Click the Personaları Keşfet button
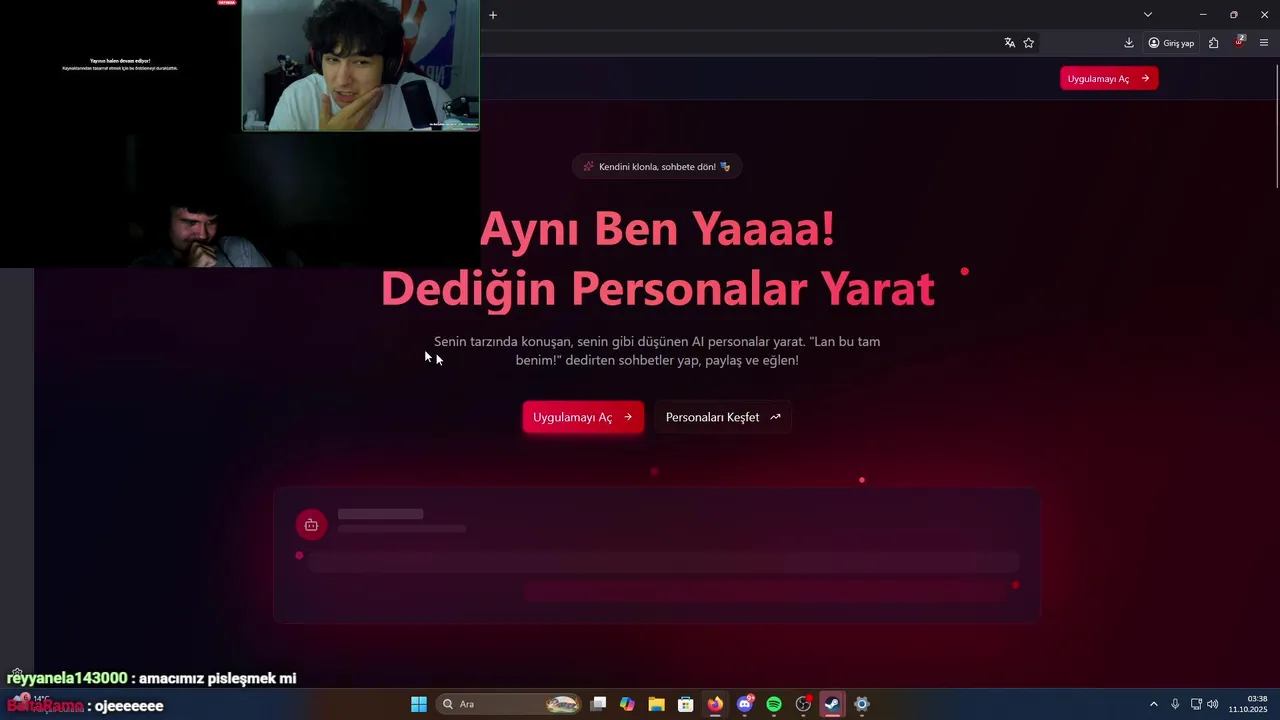The width and height of the screenshot is (1280, 720). (723, 417)
